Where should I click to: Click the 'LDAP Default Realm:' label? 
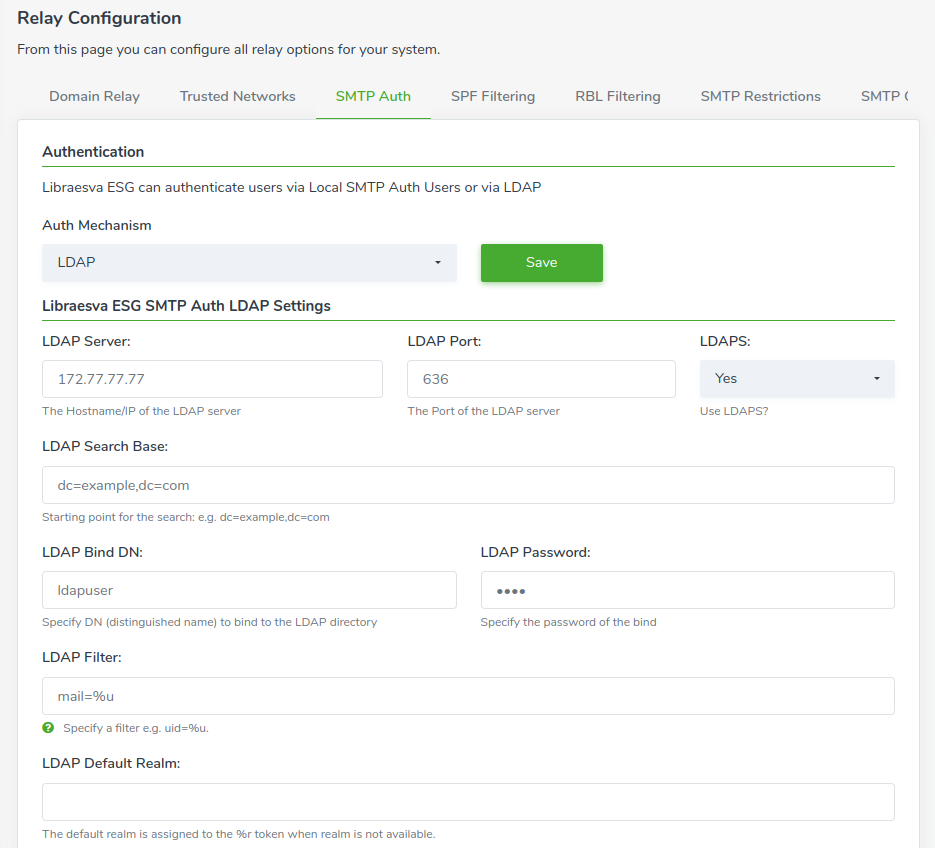click(x=111, y=763)
